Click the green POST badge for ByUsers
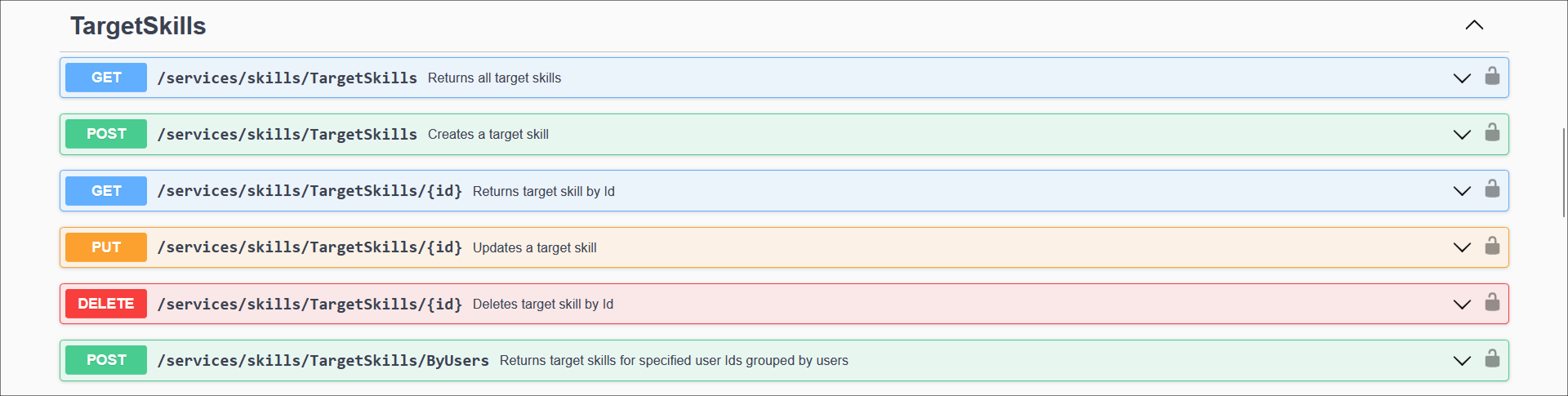Viewport: 1568px width, 396px height. (106, 360)
